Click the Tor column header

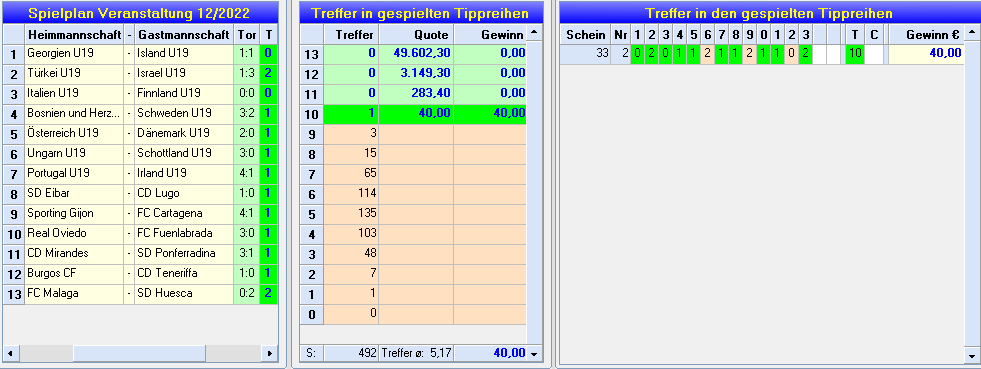[247, 33]
